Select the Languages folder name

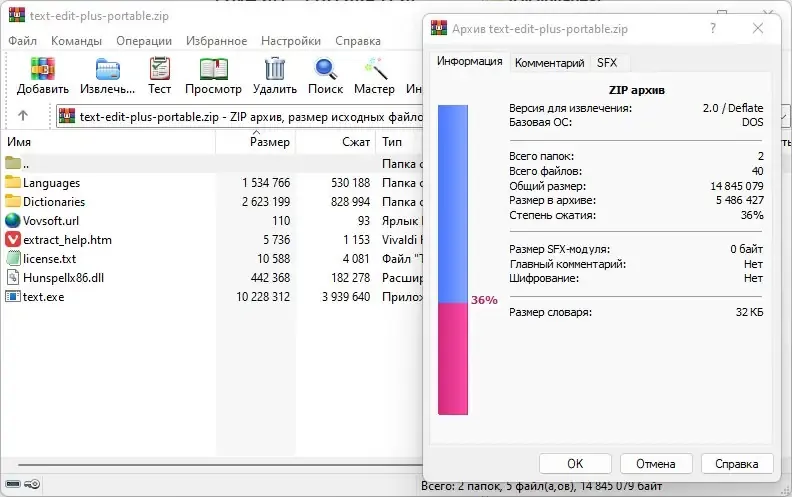[x=52, y=182]
